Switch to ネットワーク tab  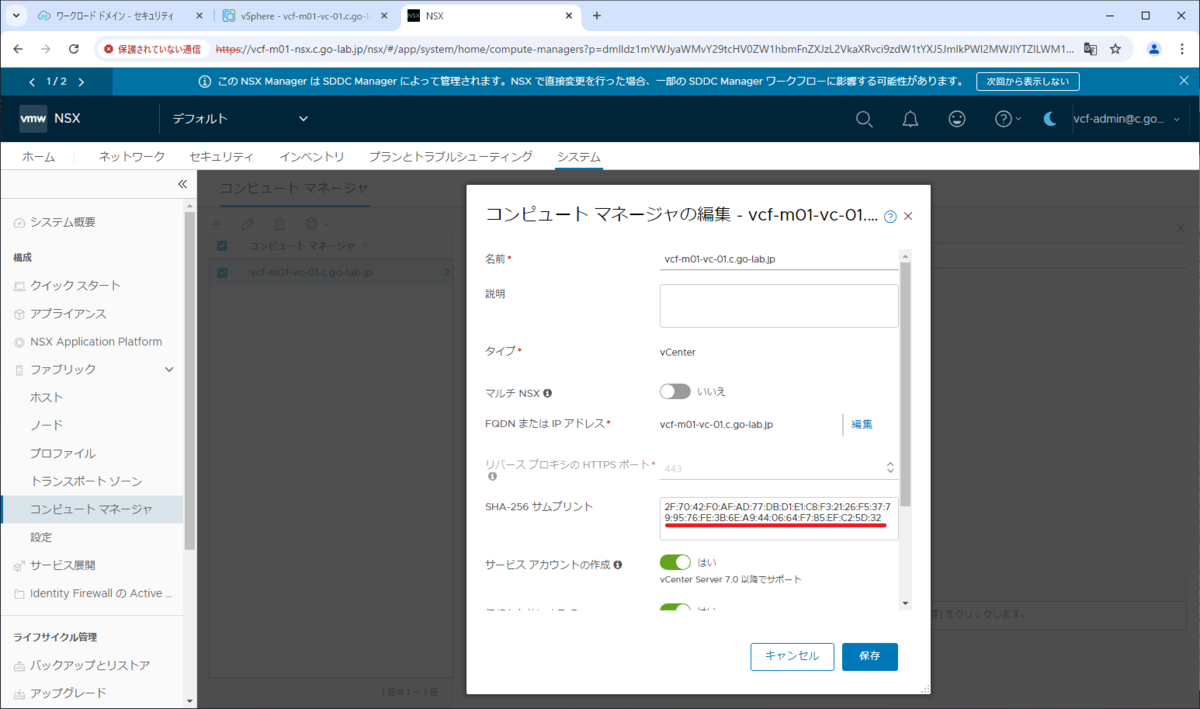tap(132, 157)
